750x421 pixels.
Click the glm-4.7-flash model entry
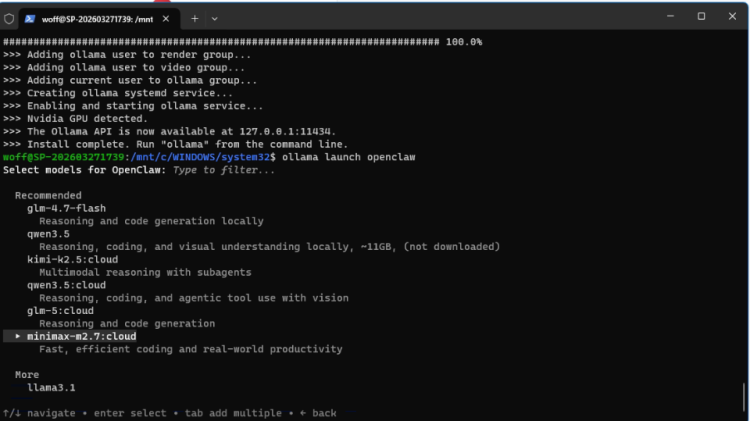66,209
